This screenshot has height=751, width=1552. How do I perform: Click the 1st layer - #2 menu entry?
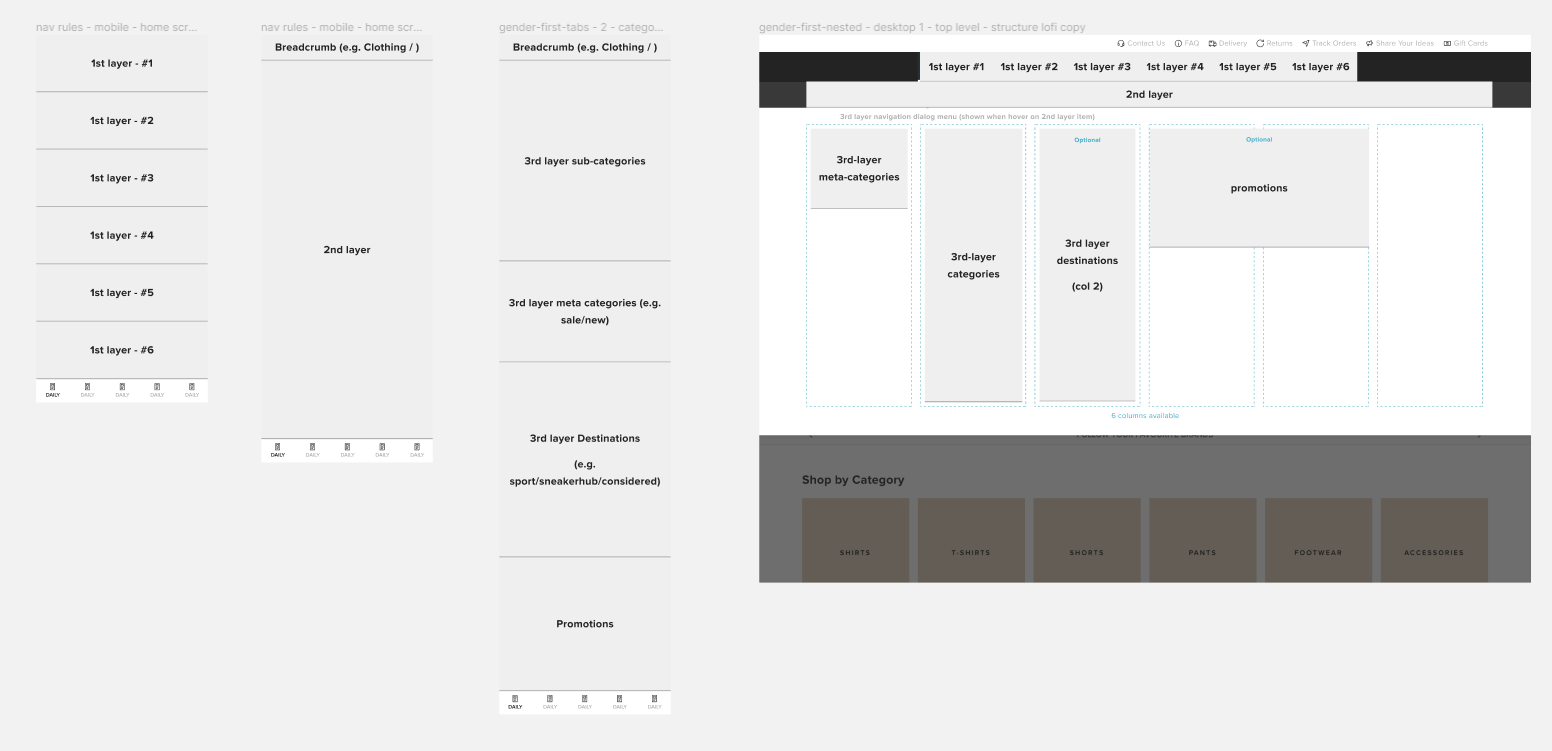pyautogui.click(x=120, y=120)
